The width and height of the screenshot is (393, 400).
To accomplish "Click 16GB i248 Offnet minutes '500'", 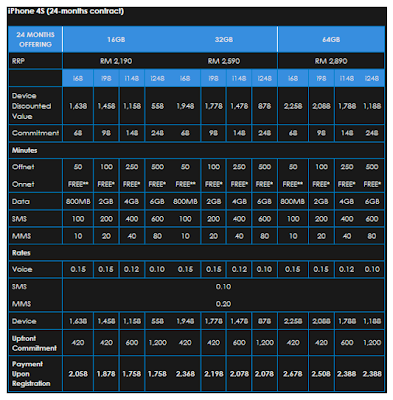I will pyautogui.click(x=157, y=167).
